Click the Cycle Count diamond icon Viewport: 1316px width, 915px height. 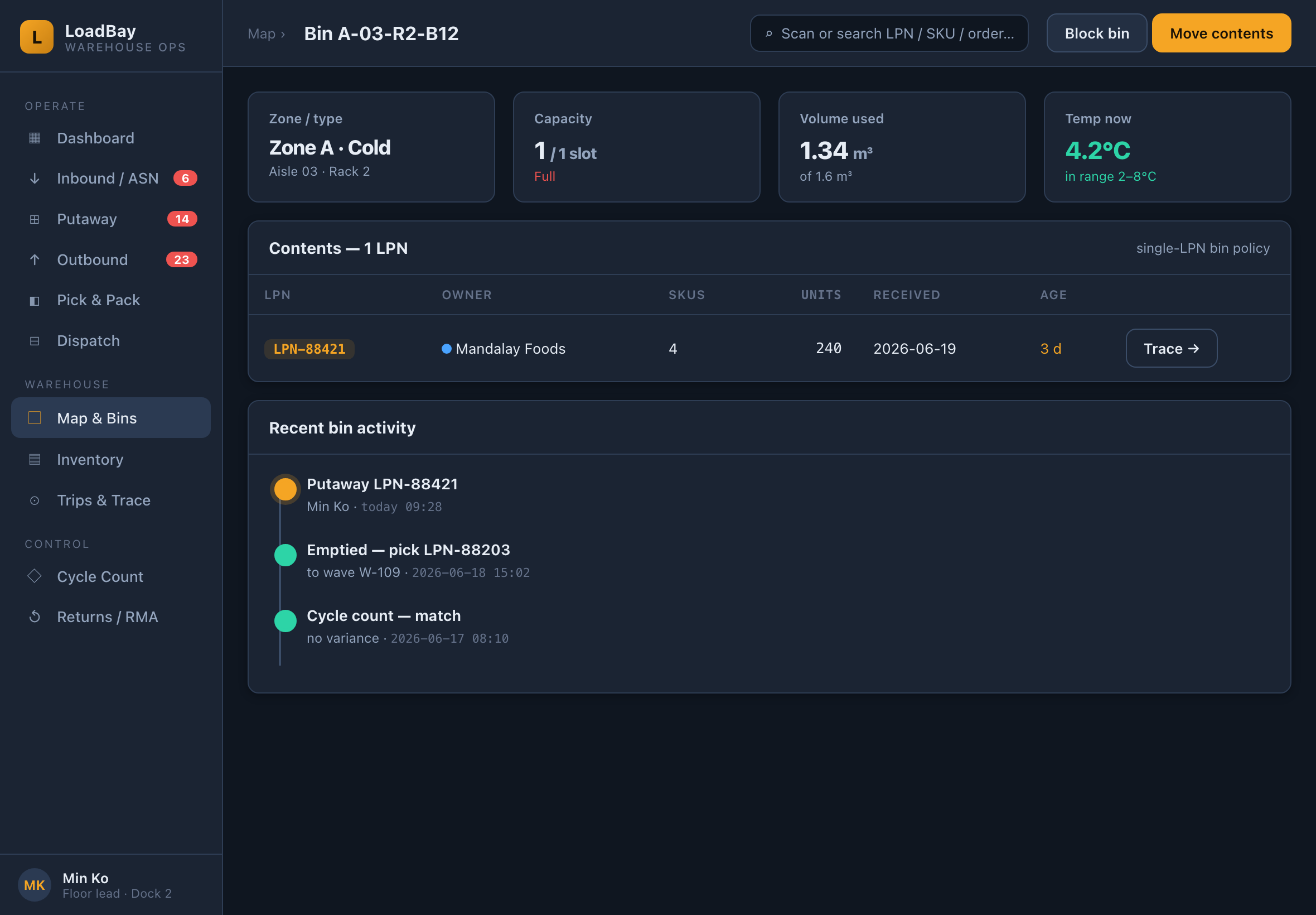[x=35, y=576]
